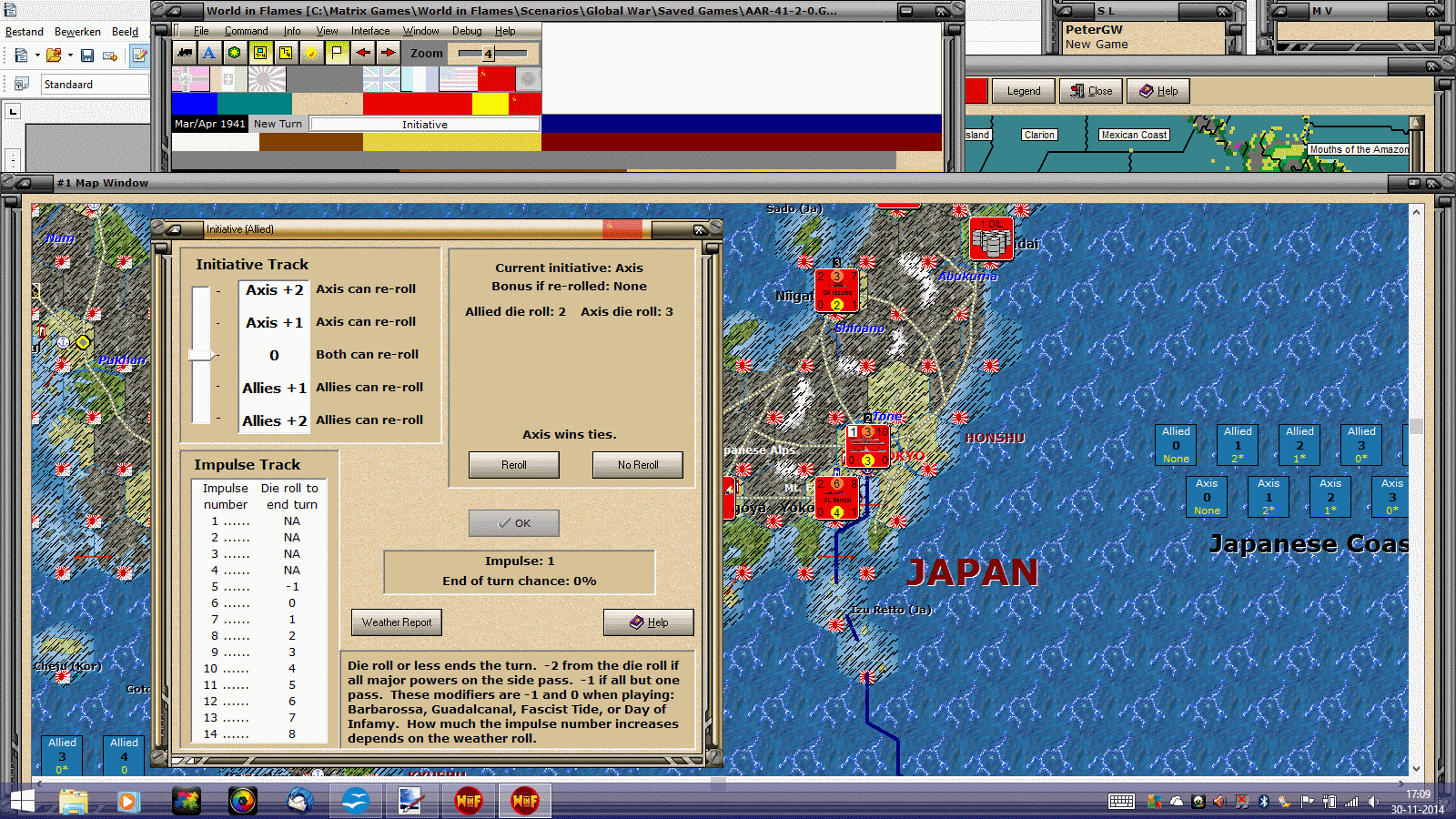1456x819 pixels.
Task: Click the green hexagon toolbar icon
Action: click(x=235, y=53)
